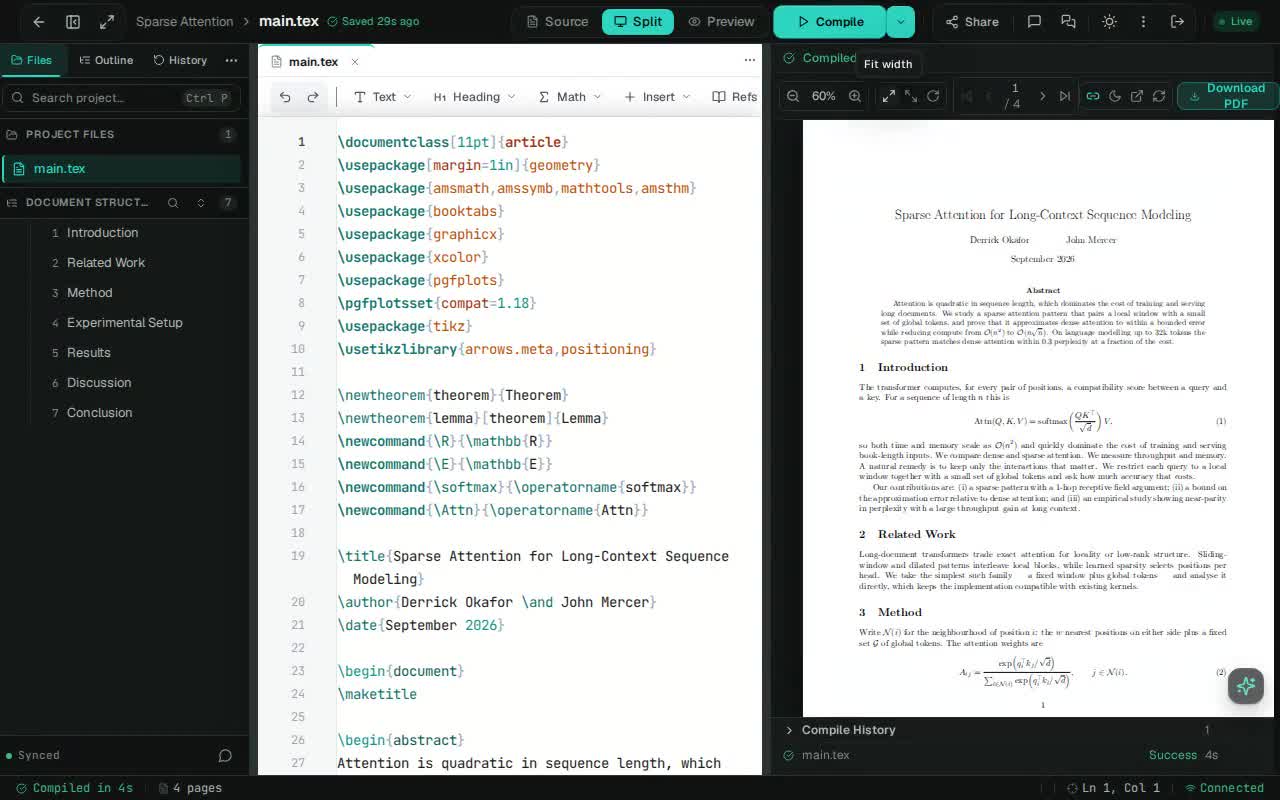This screenshot has width=1280, height=800.
Task: Toggle light theme sun icon
Action: [x=1109, y=21]
